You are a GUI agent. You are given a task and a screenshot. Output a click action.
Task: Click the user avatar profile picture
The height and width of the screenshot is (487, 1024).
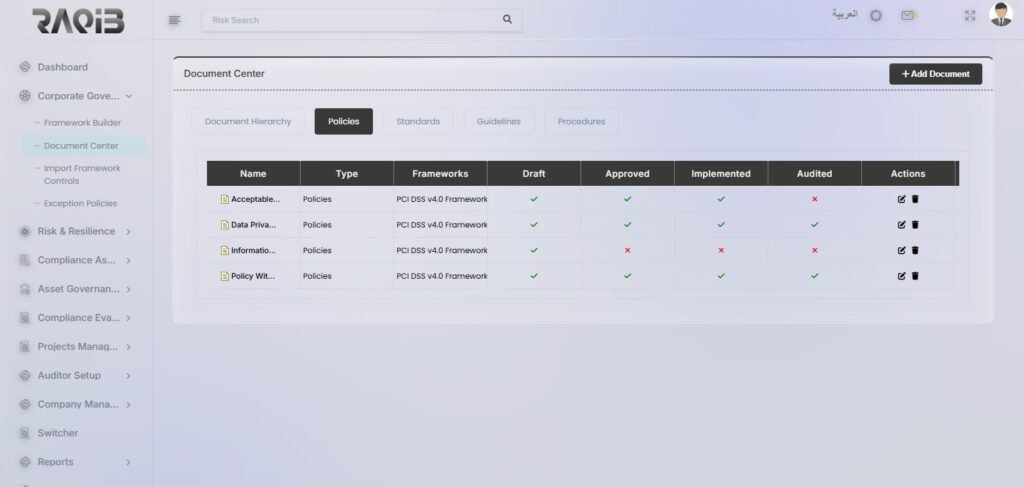click(1000, 15)
